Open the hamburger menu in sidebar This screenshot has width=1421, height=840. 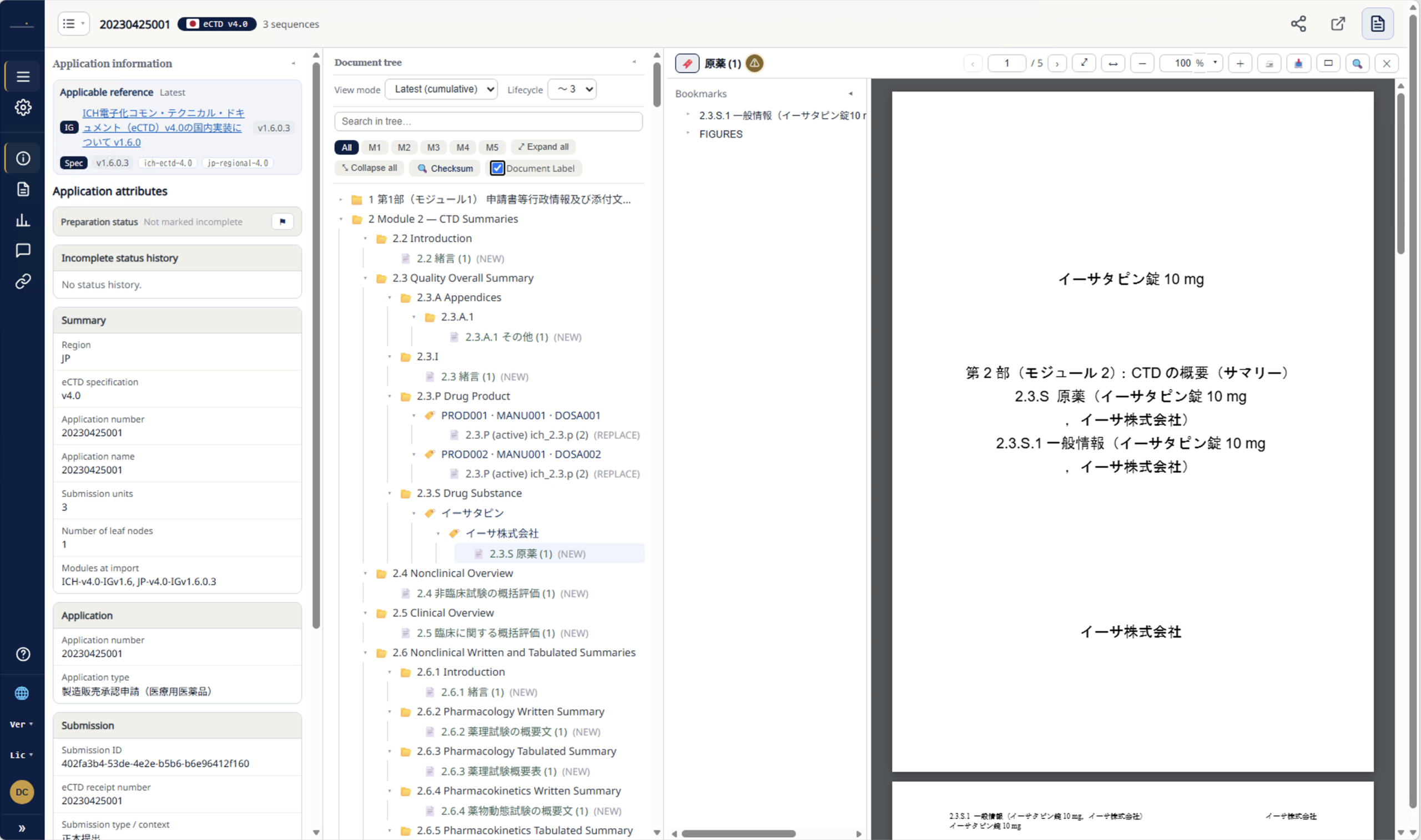click(23, 77)
